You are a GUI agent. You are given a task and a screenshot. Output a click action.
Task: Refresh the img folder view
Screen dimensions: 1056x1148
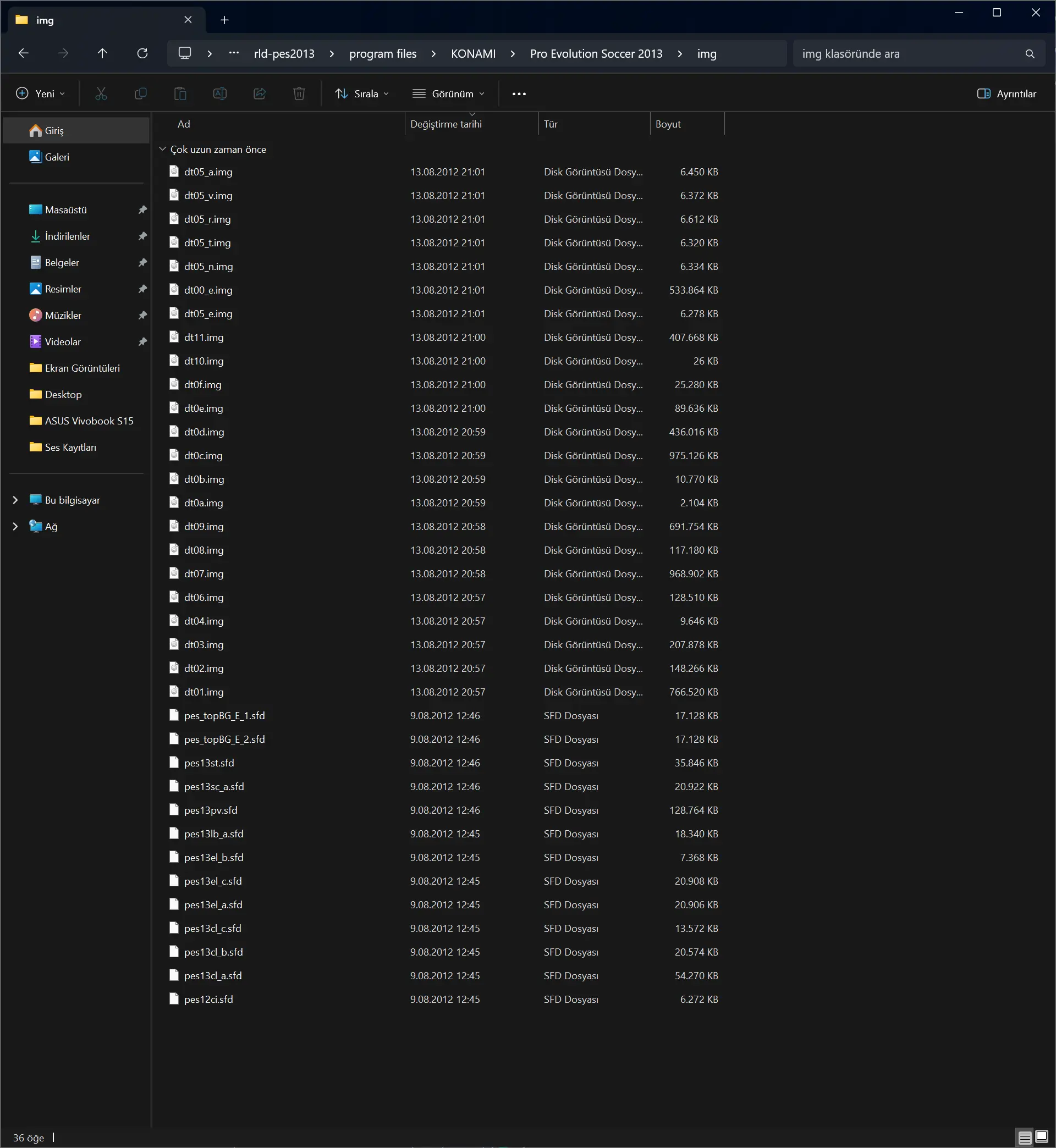[142, 53]
